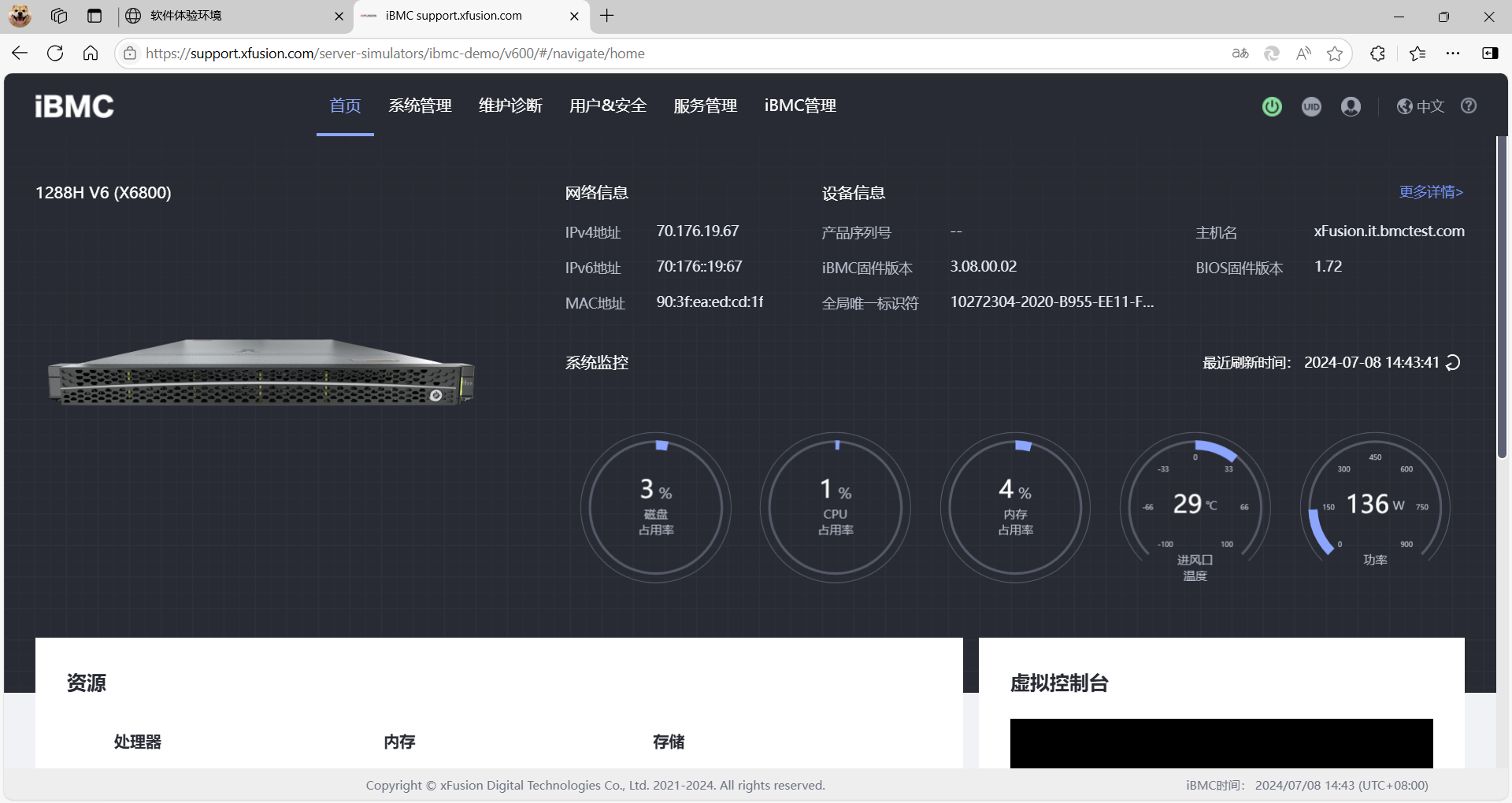Click the green power status icon

[x=1272, y=106]
